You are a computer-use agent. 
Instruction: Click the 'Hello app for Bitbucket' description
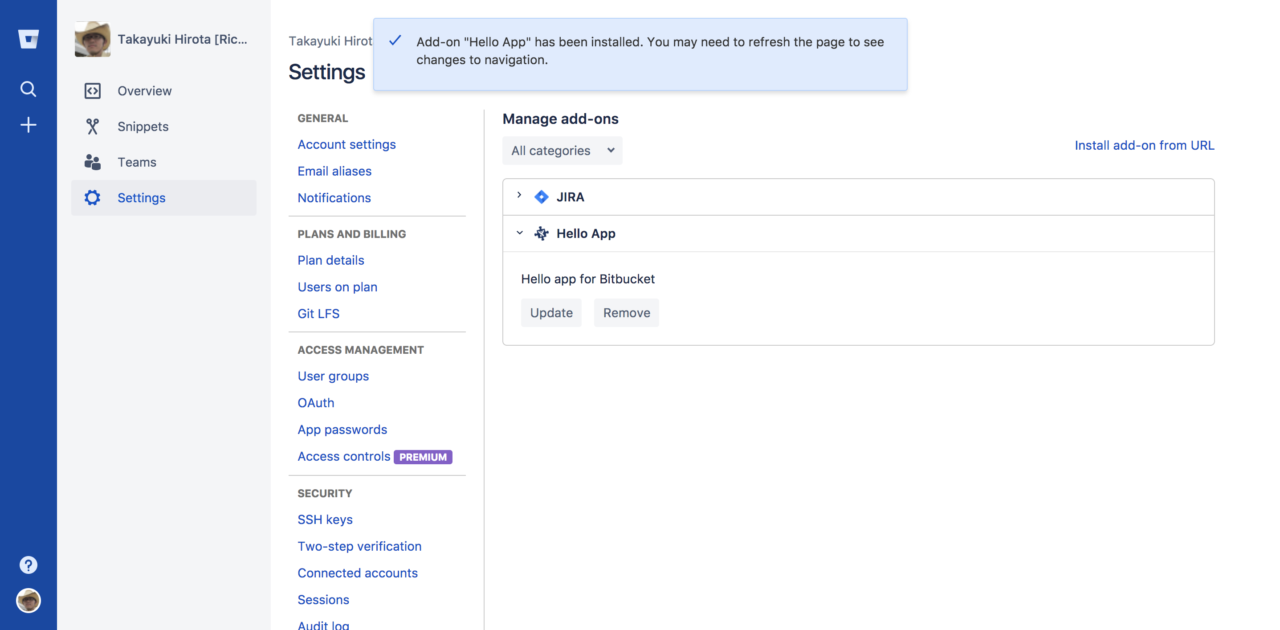coord(588,279)
